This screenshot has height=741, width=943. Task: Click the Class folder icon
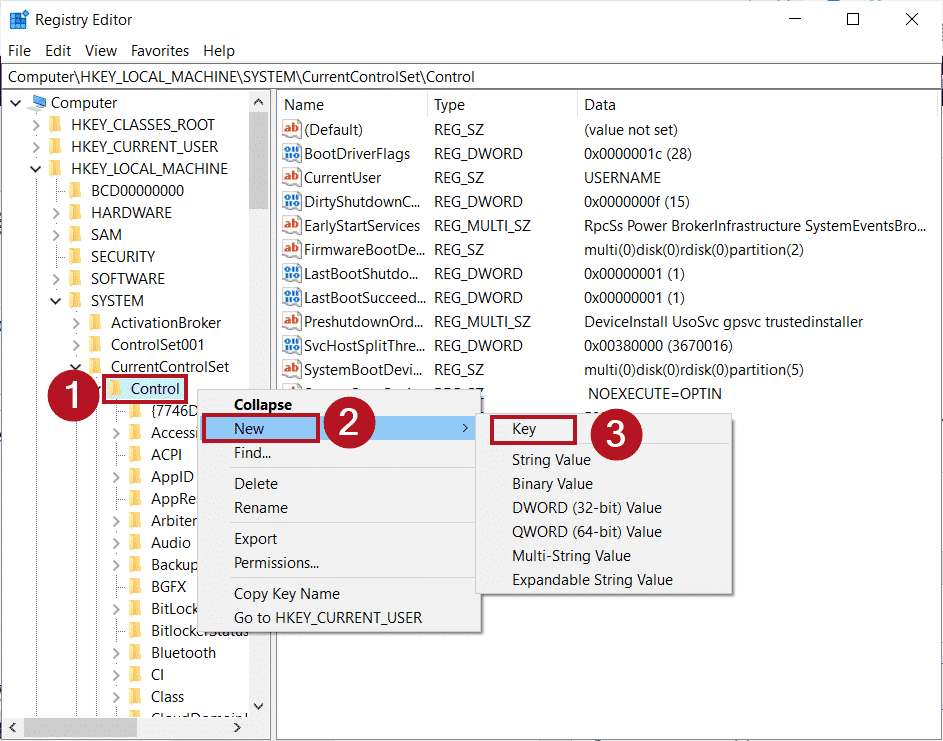(x=135, y=696)
